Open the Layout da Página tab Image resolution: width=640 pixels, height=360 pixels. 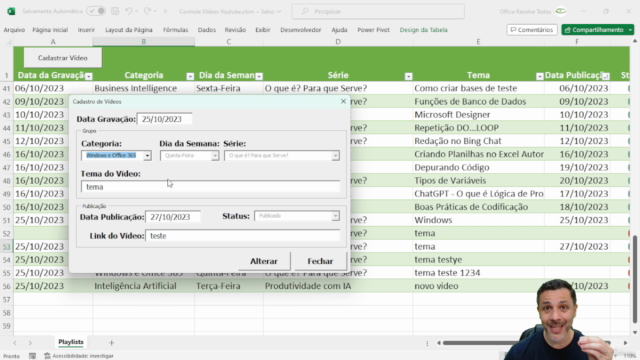129,30
